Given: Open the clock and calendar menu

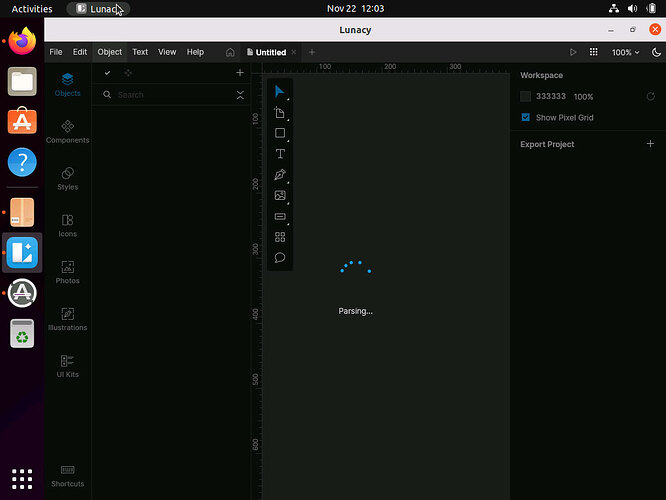Looking at the screenshot, I should [355, 8].
